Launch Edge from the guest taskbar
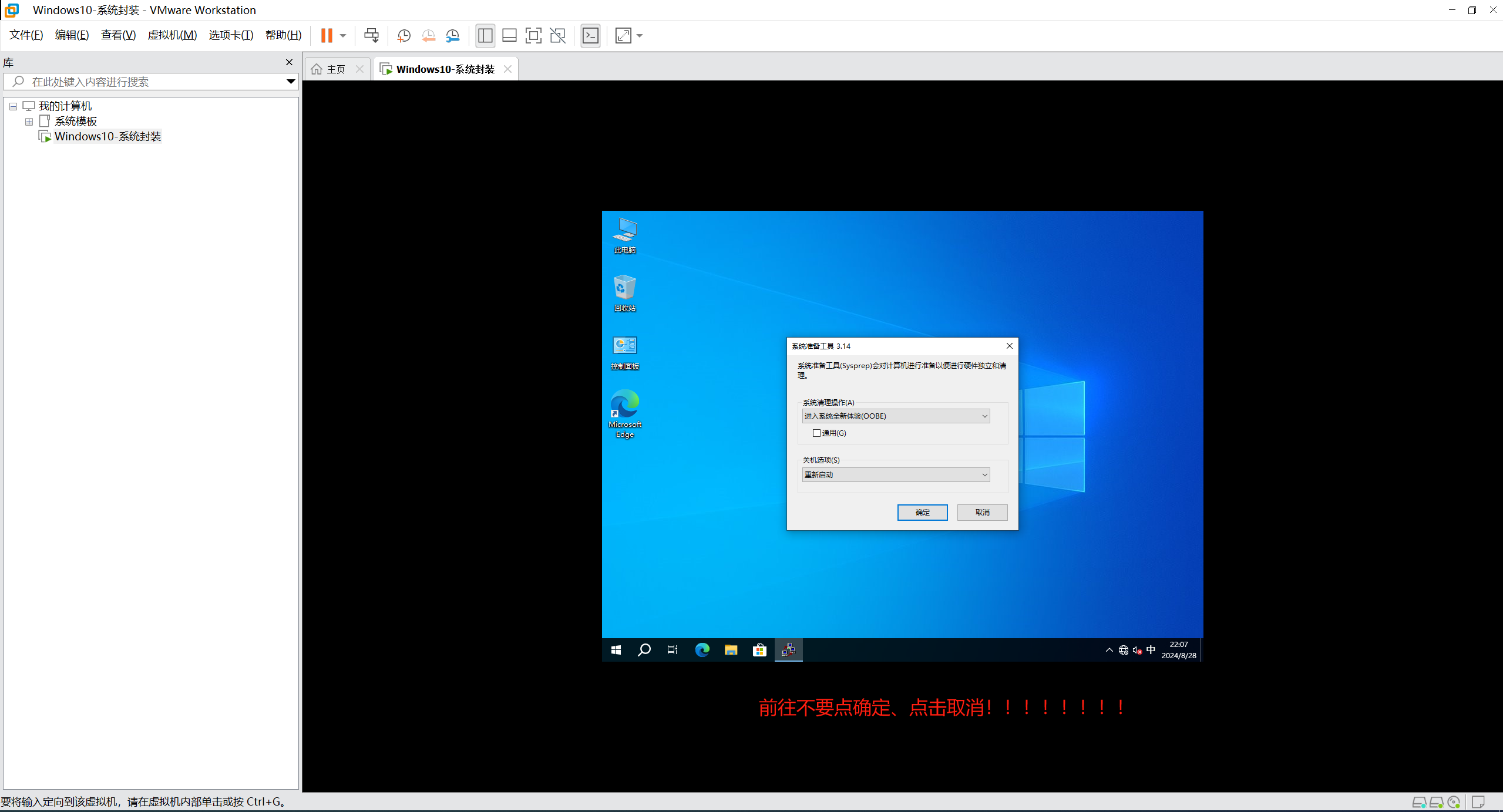 pos(702,650)
